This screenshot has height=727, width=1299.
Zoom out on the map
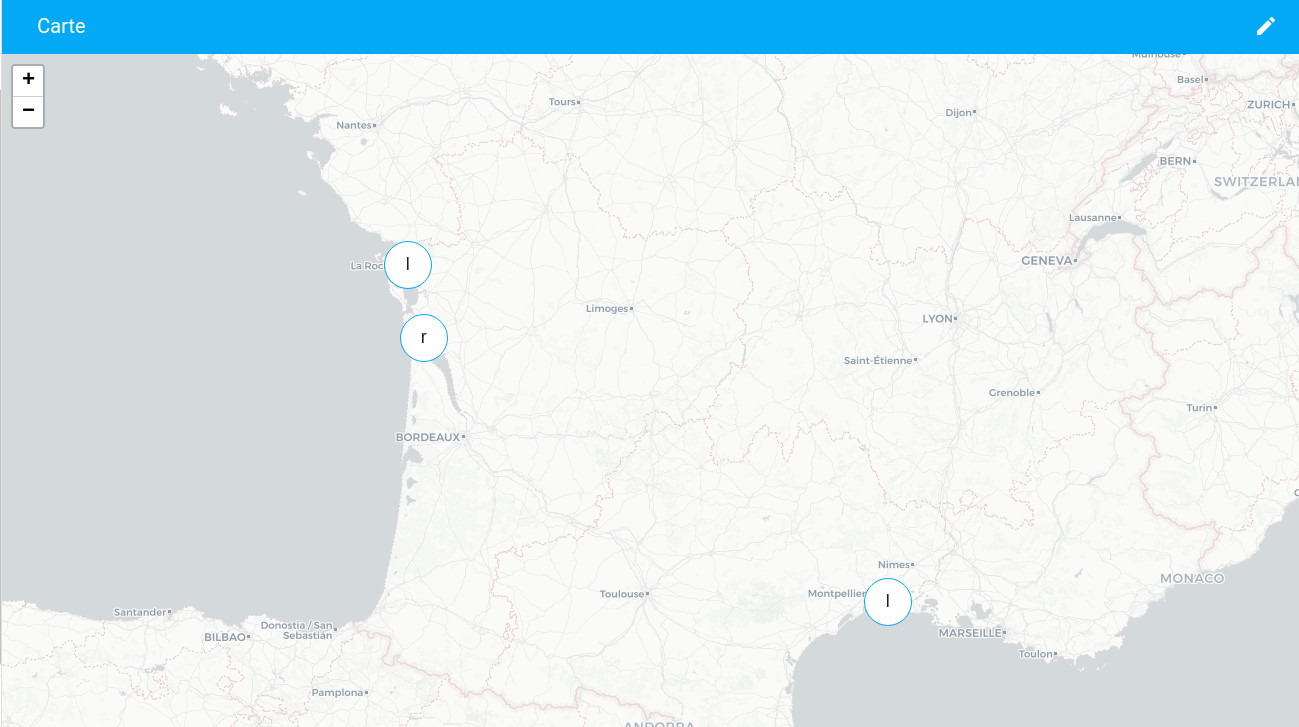coord(28,110)
